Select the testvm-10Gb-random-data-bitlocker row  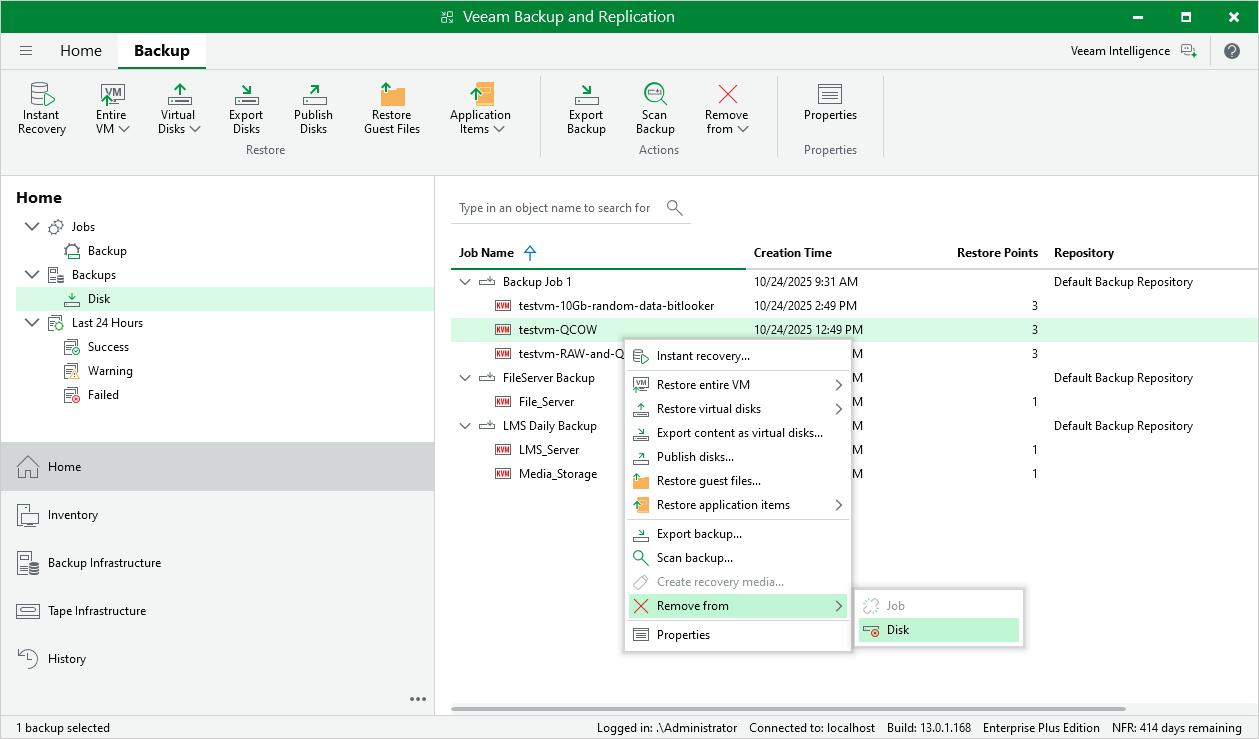854,306
